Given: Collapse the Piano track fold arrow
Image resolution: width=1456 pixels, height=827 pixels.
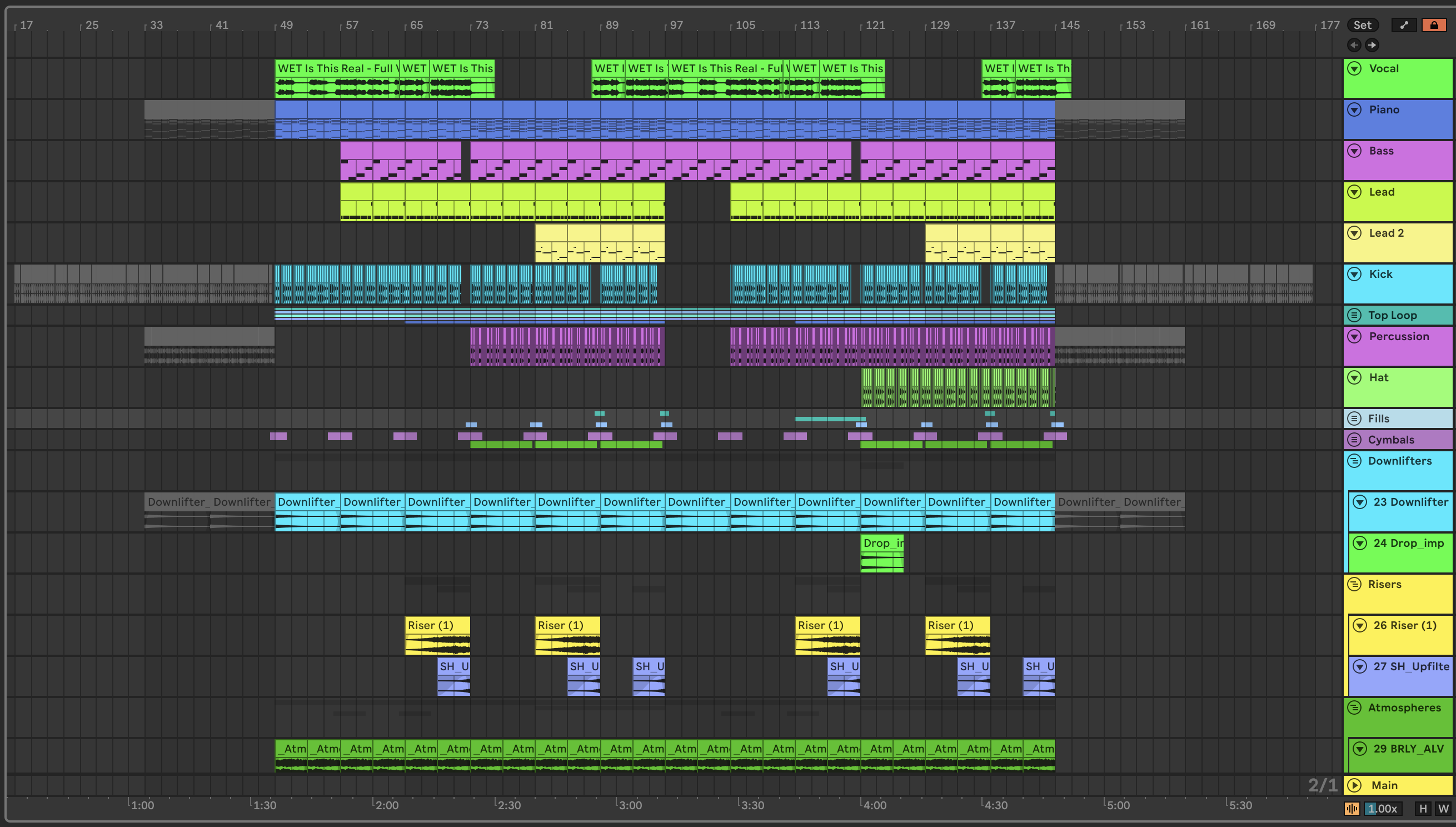Looking at the screenshot, I should coord(1354,109).
